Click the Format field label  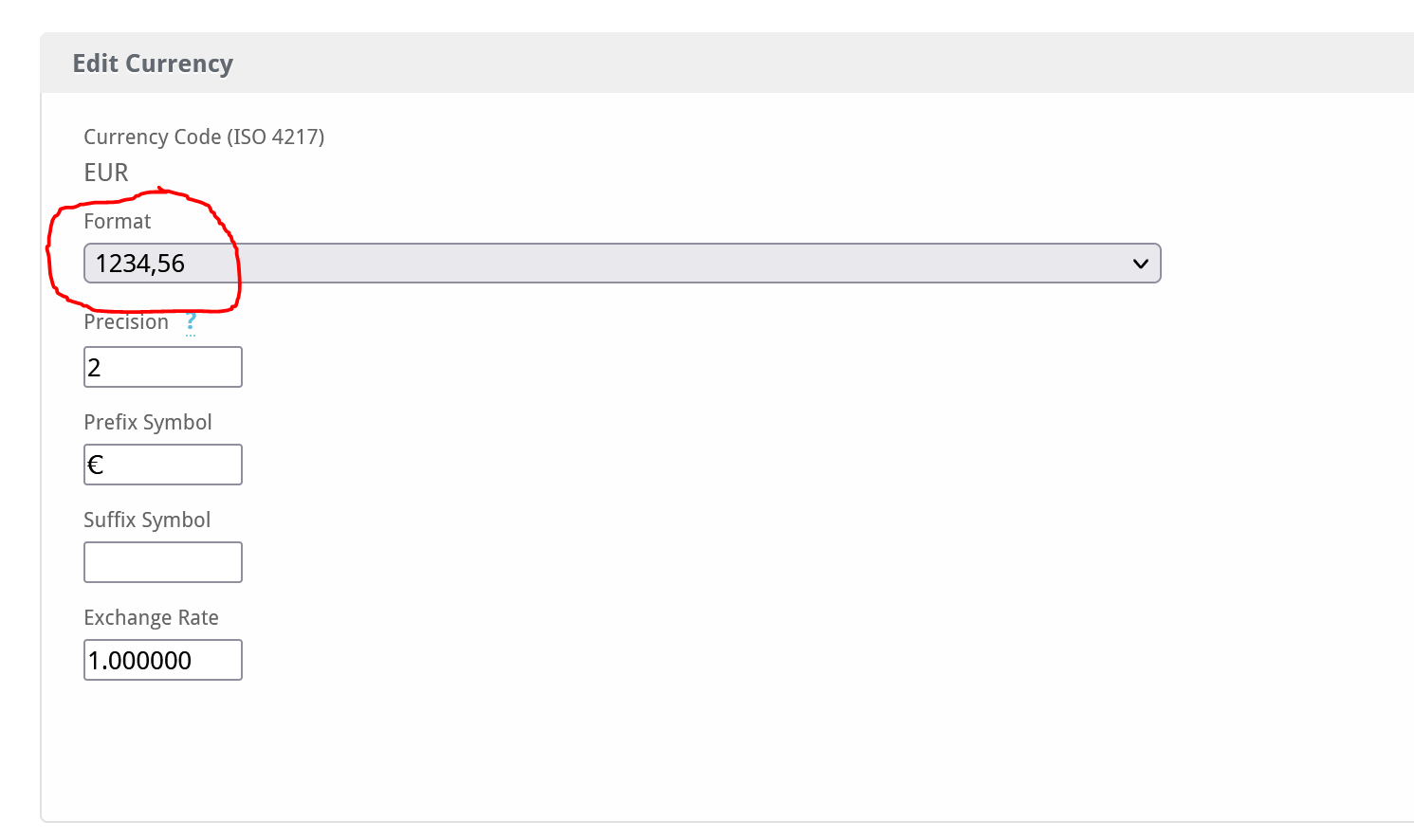pyautogui.click(x=118, y=221)
